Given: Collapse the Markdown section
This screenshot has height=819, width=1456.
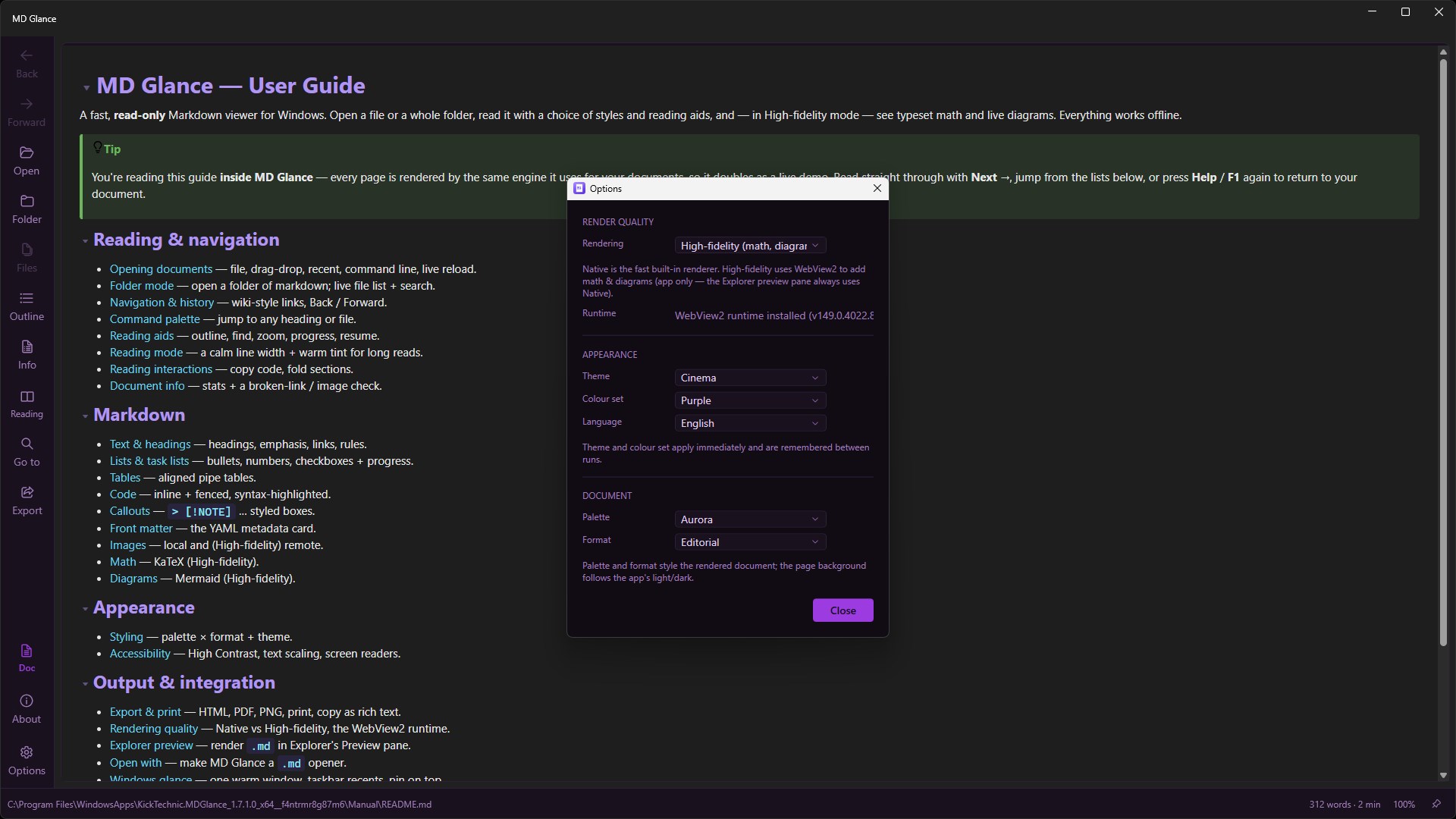Looking at the screenshot, I should point(85,416).
